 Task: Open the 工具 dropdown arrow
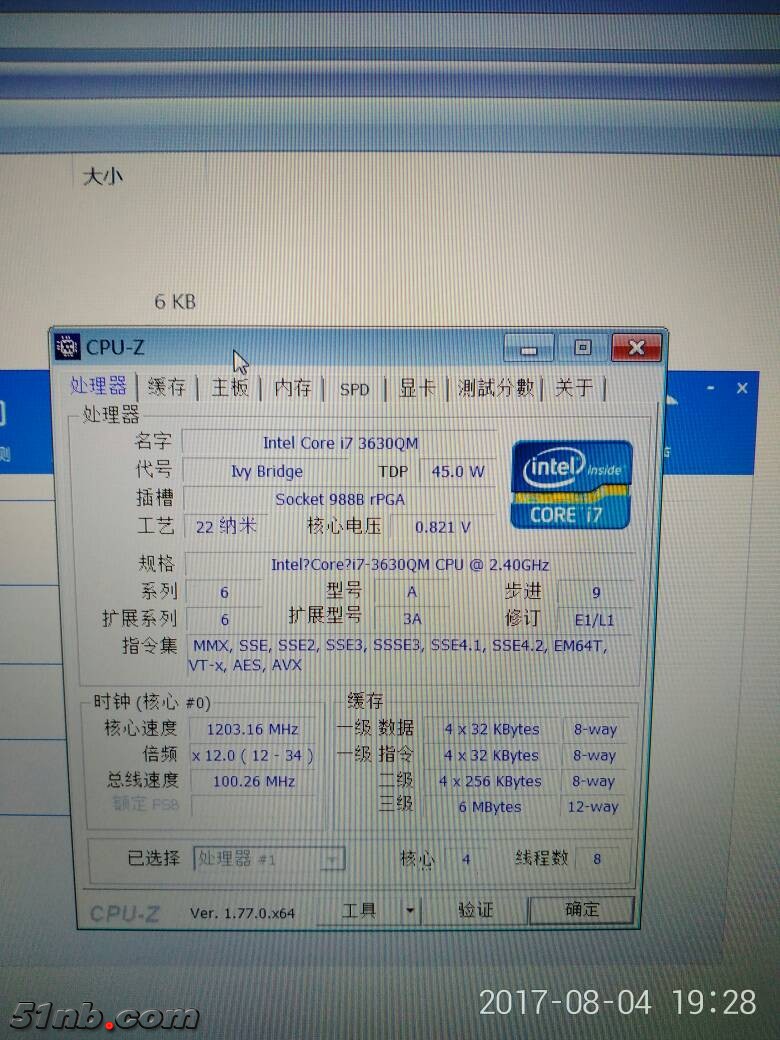(x=411, y=911)
